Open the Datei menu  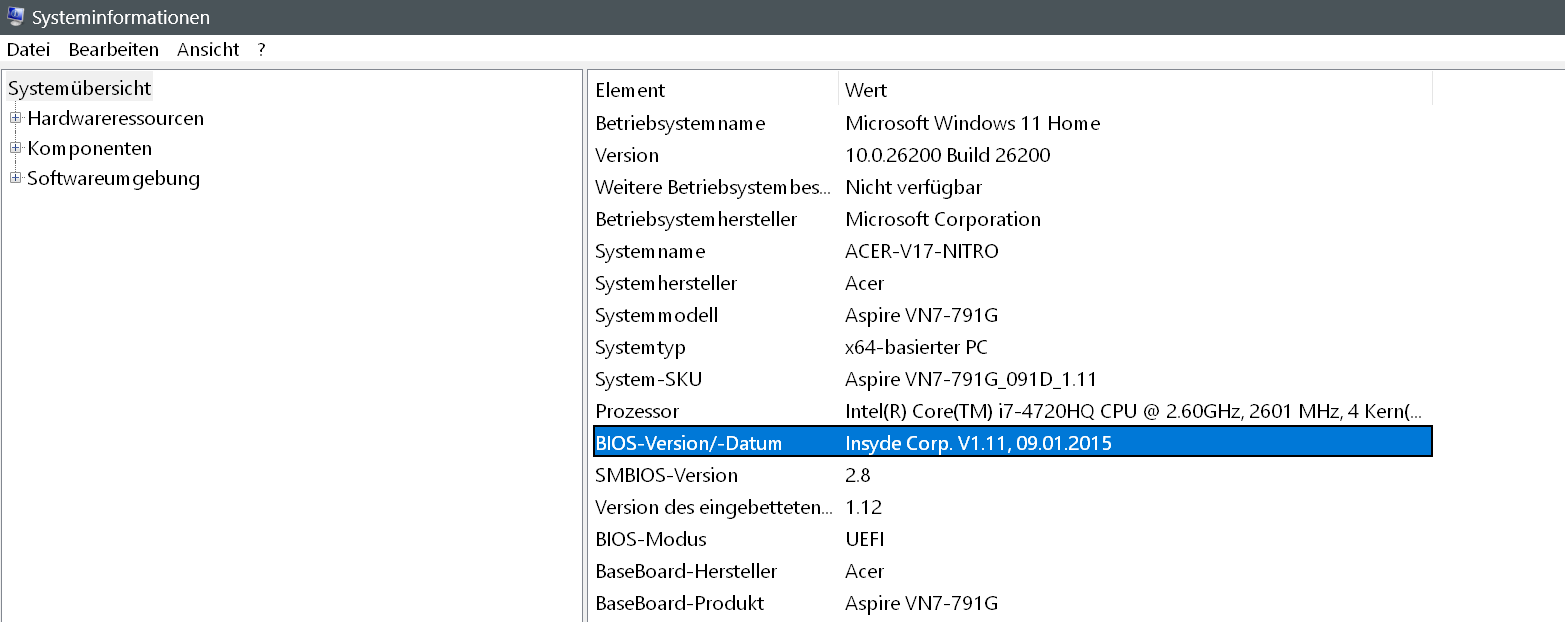(28, 49)
